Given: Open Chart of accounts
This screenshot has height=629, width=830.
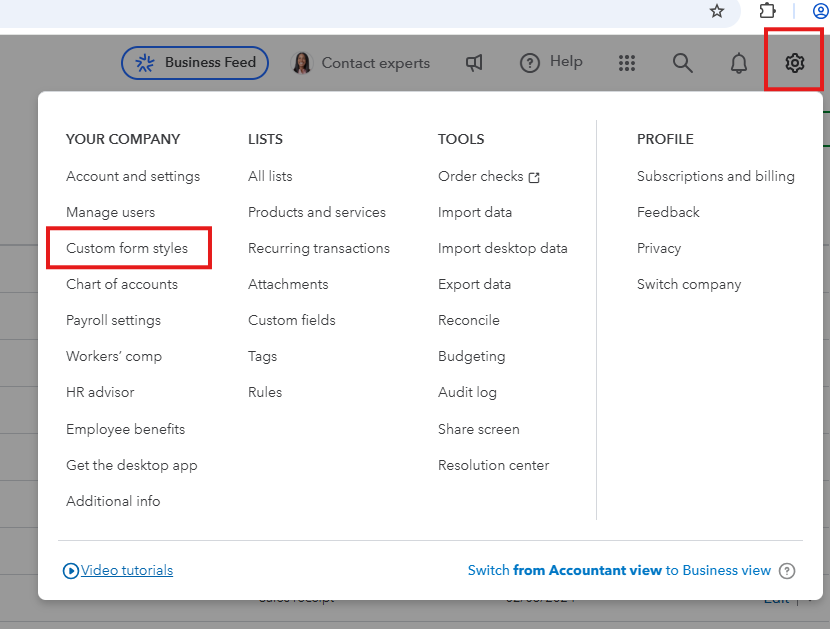Looking at the screenshot, I should (x=122, y=284).
